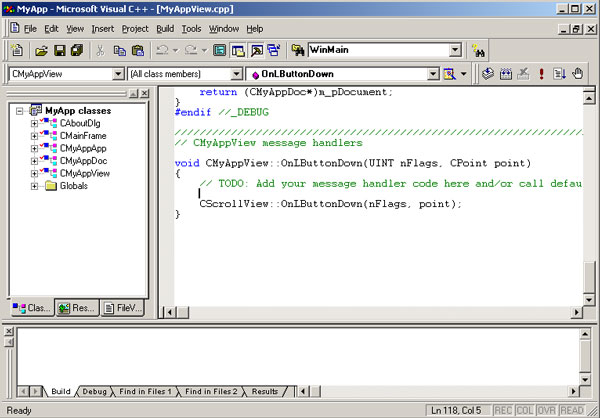Viewport: 600px width, 418px height.
Task: Select CMainFrame in the class tree
Action: click(83, 136)
